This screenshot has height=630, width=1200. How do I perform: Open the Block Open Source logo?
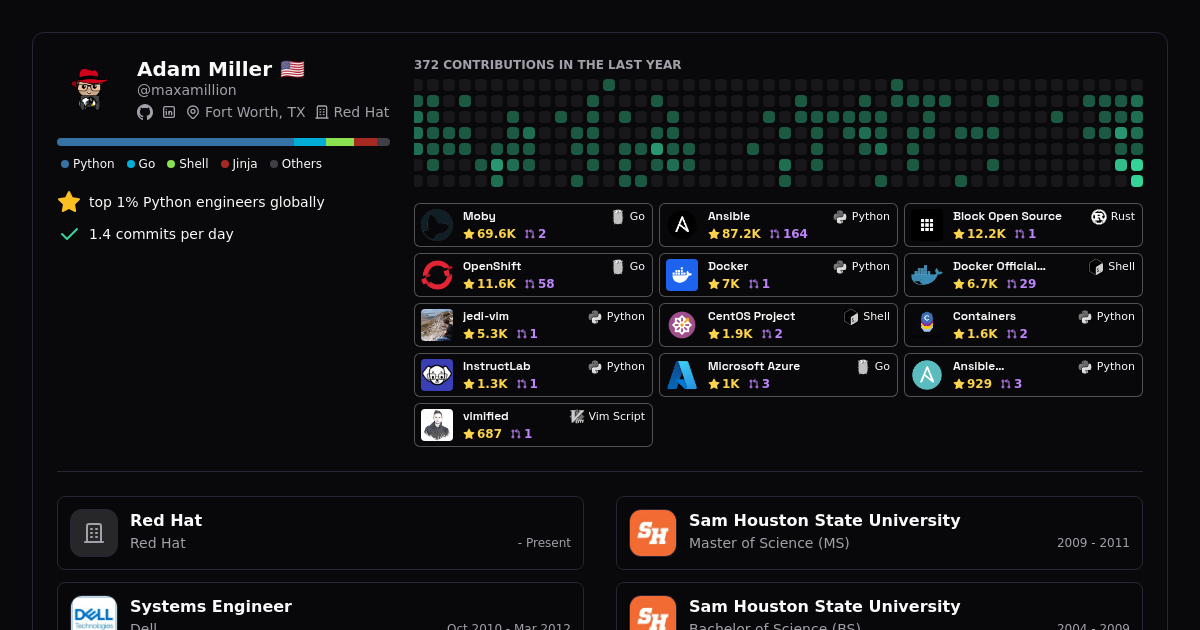[927, 225]
